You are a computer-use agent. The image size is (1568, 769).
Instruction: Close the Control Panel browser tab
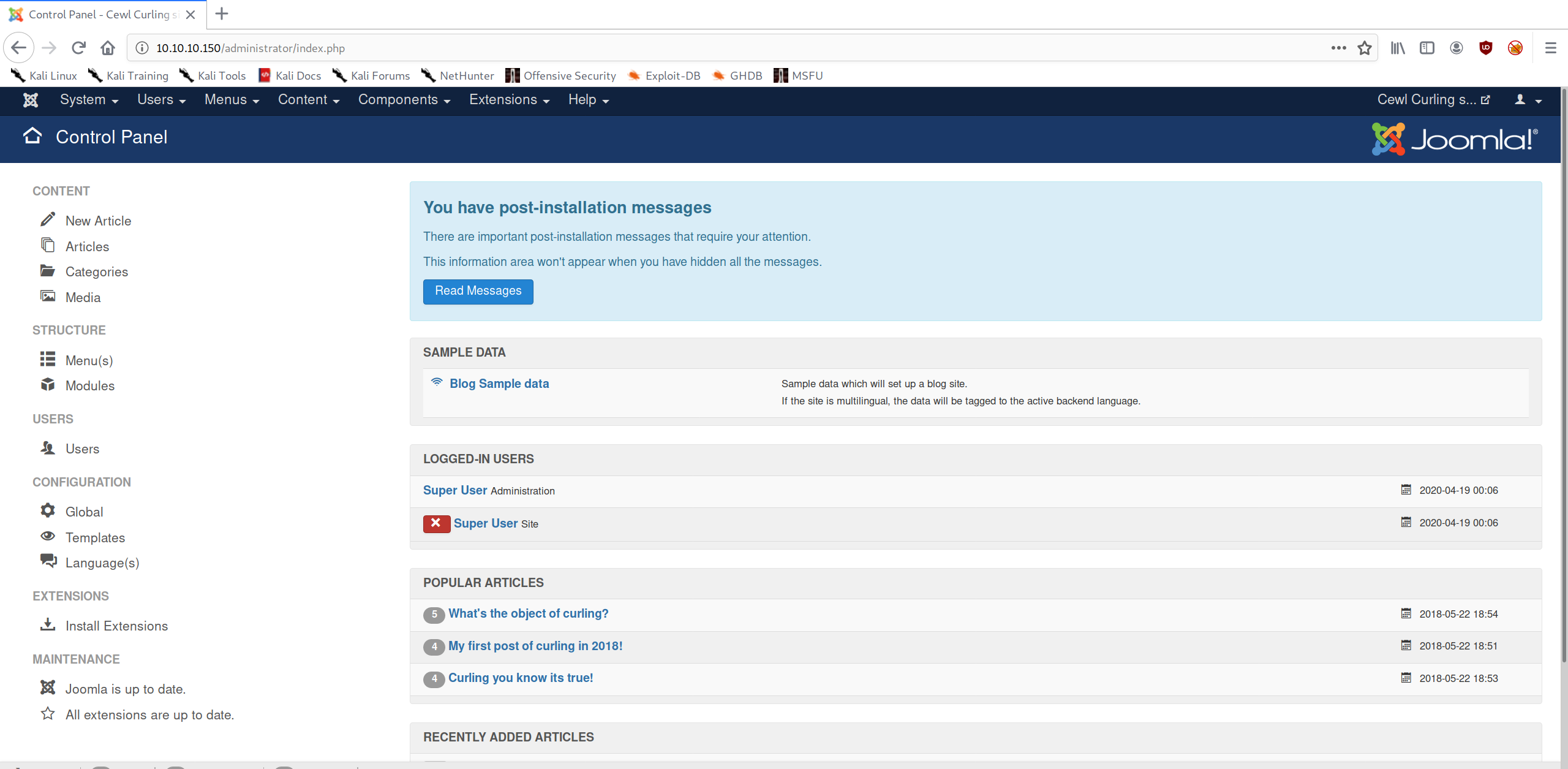(190, 14)
